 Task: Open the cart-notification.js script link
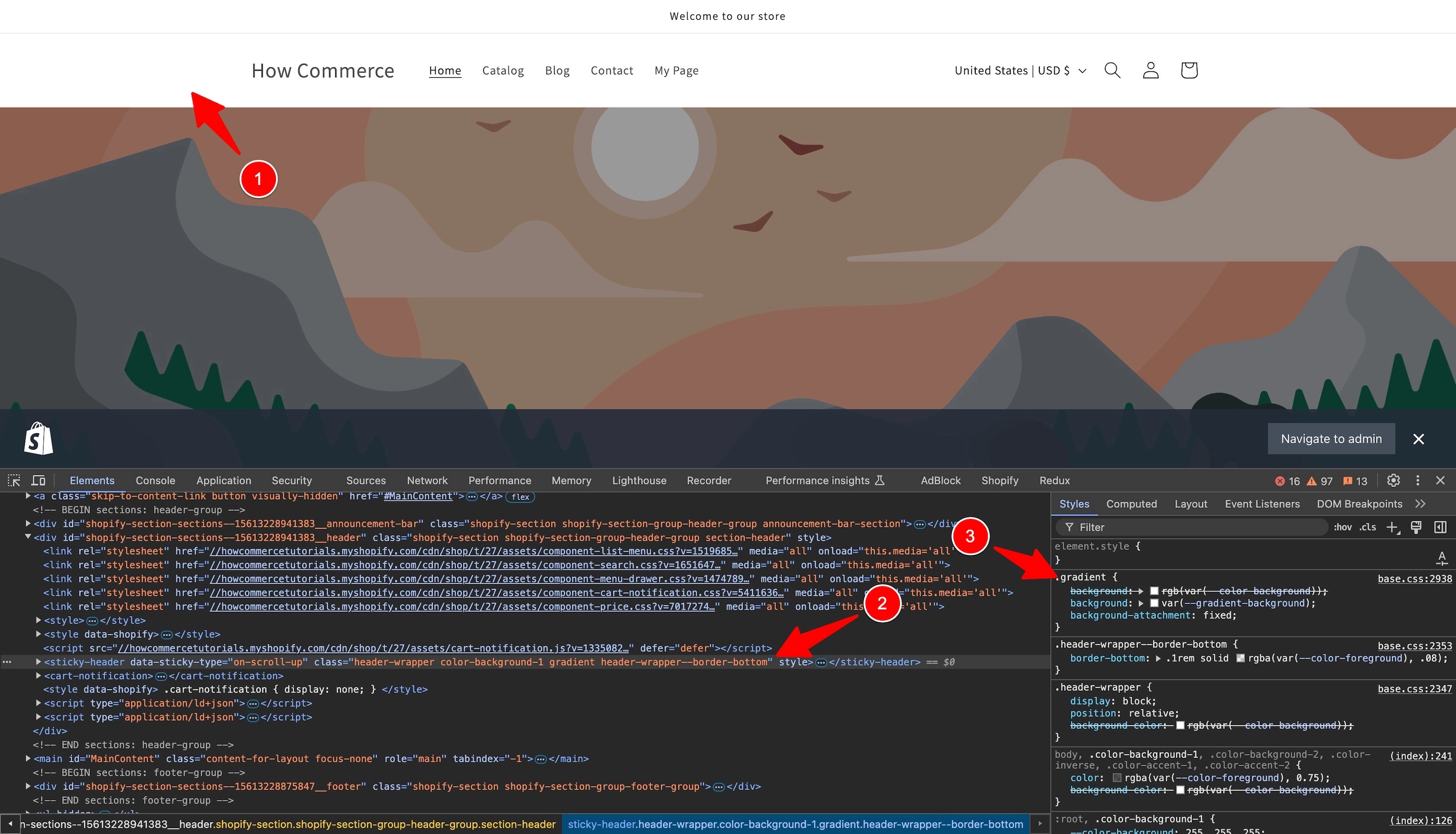click(x=373, y=648)
